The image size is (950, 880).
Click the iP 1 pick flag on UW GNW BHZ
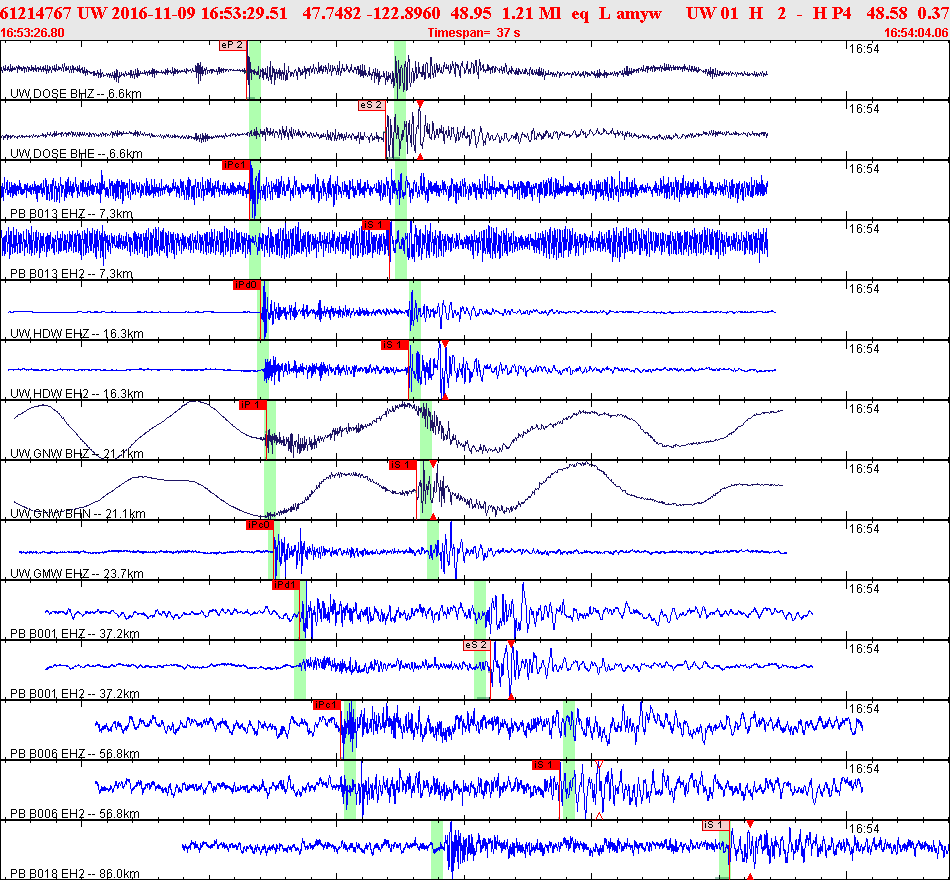coord(252,405)
